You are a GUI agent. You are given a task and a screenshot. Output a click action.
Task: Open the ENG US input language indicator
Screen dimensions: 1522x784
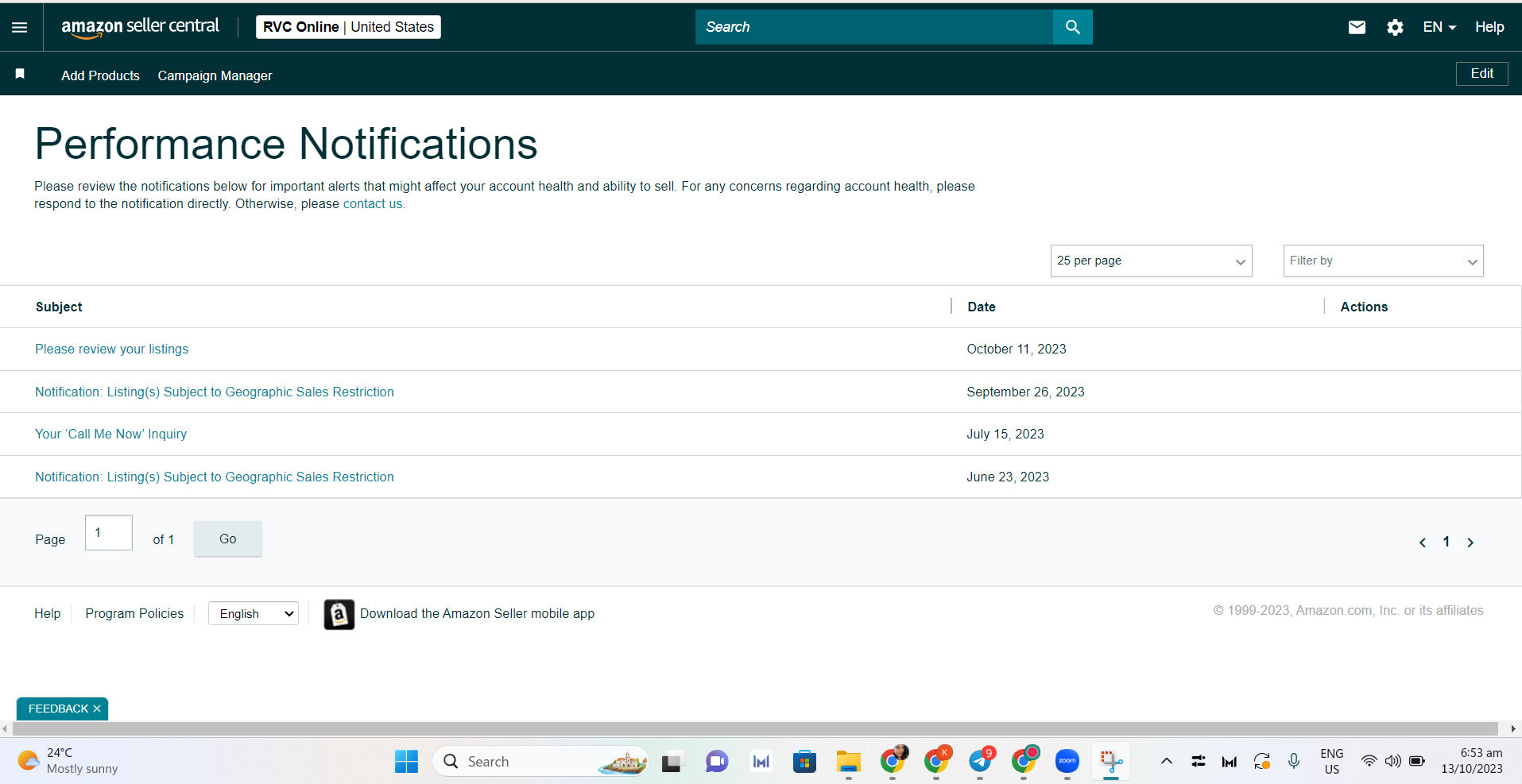click(x=1332, y=761)
